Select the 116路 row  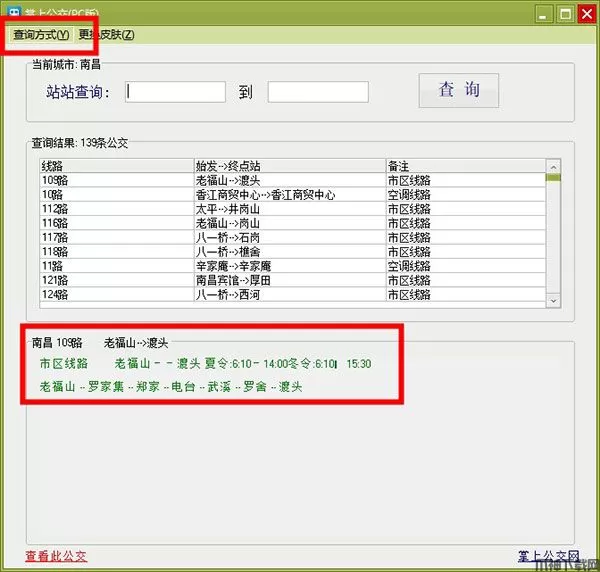pyautogui.click(x=293, y=223)
